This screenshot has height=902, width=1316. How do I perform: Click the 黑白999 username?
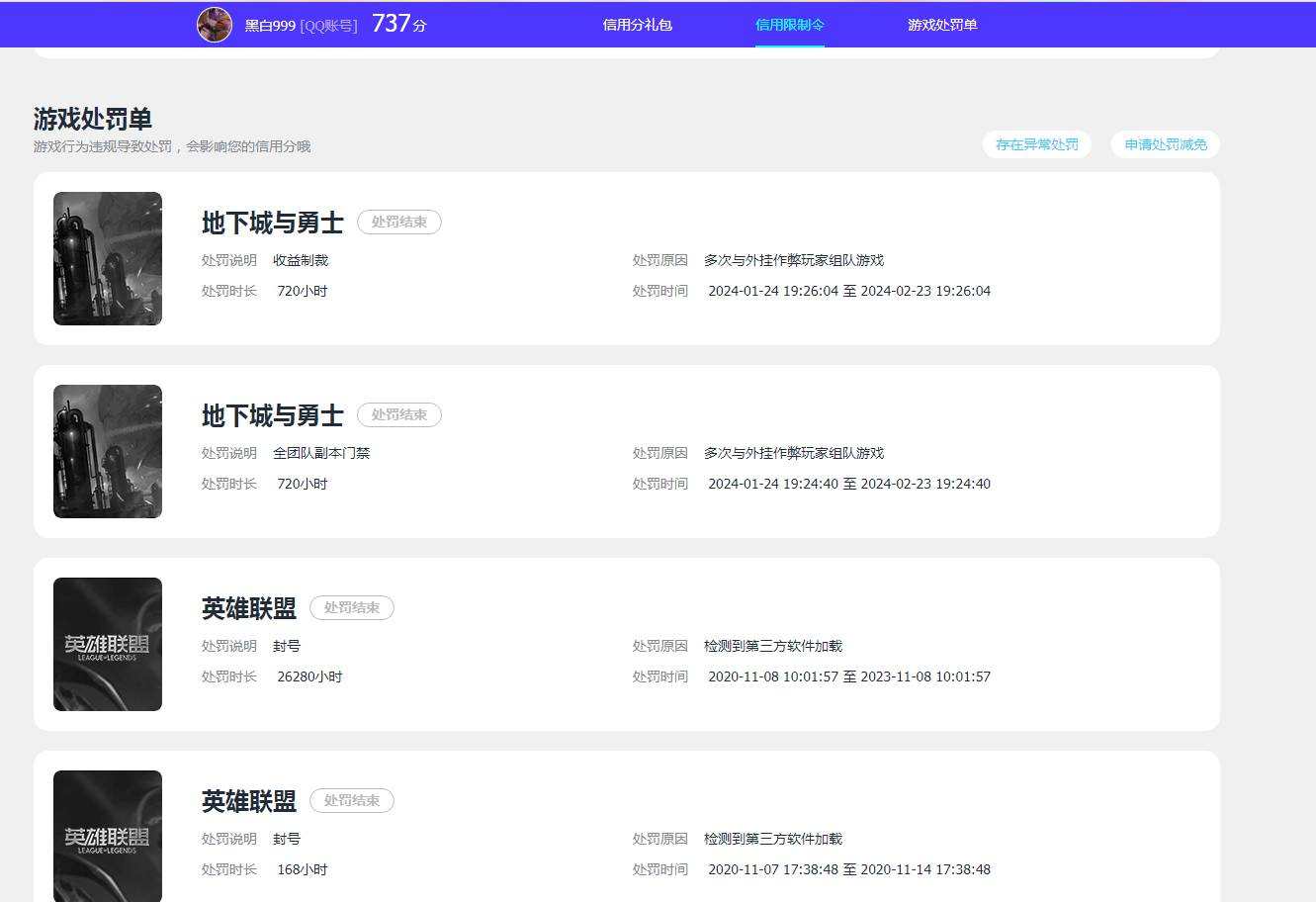click(x=270, y=26)
